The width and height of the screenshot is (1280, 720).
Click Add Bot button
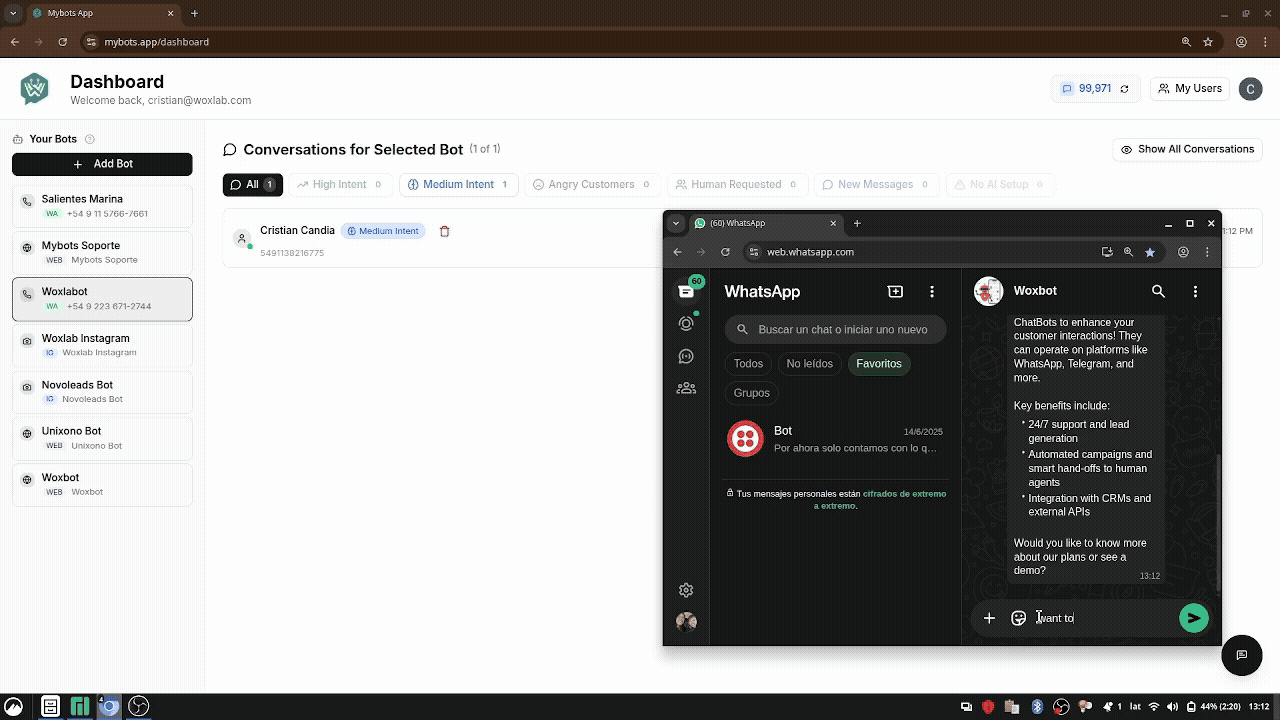coord(102,164)
